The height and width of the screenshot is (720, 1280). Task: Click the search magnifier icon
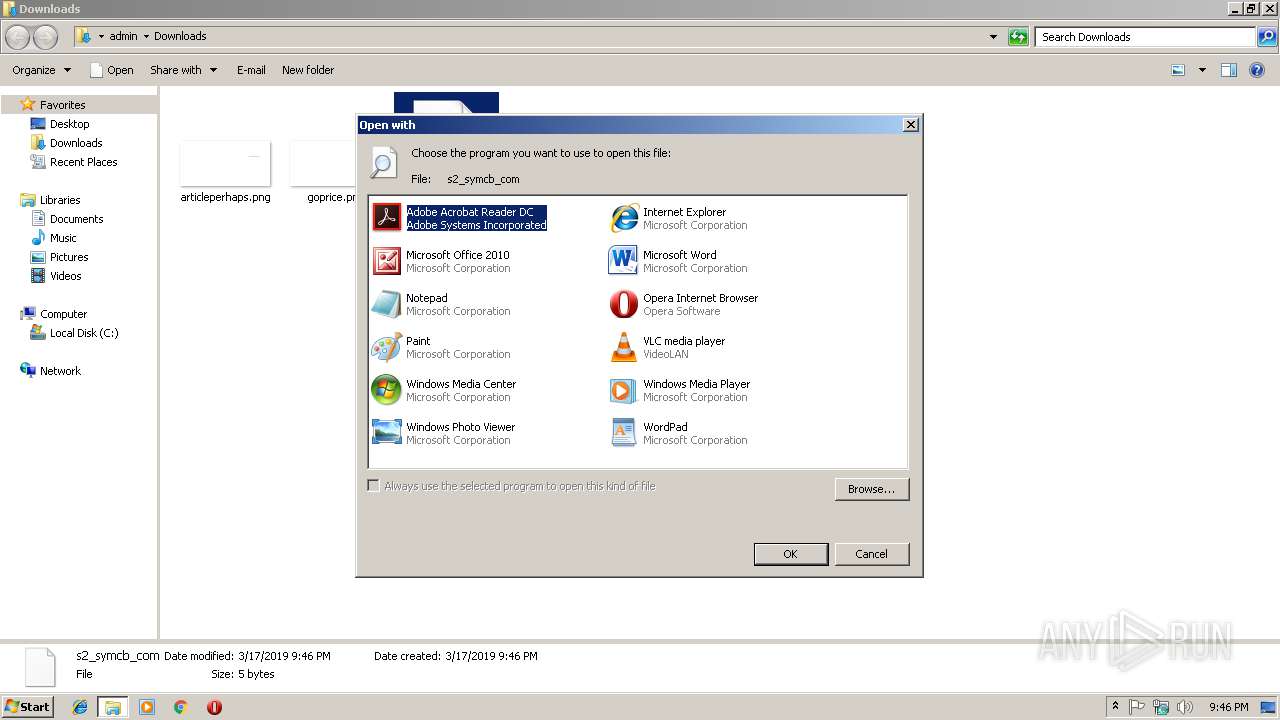click(1267, 37)
